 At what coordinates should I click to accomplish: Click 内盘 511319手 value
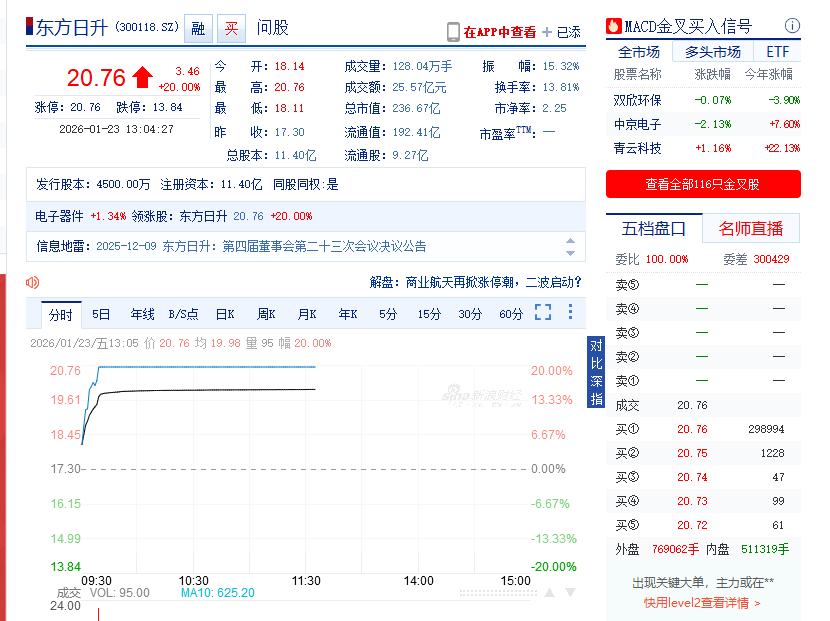coord(765,550)
